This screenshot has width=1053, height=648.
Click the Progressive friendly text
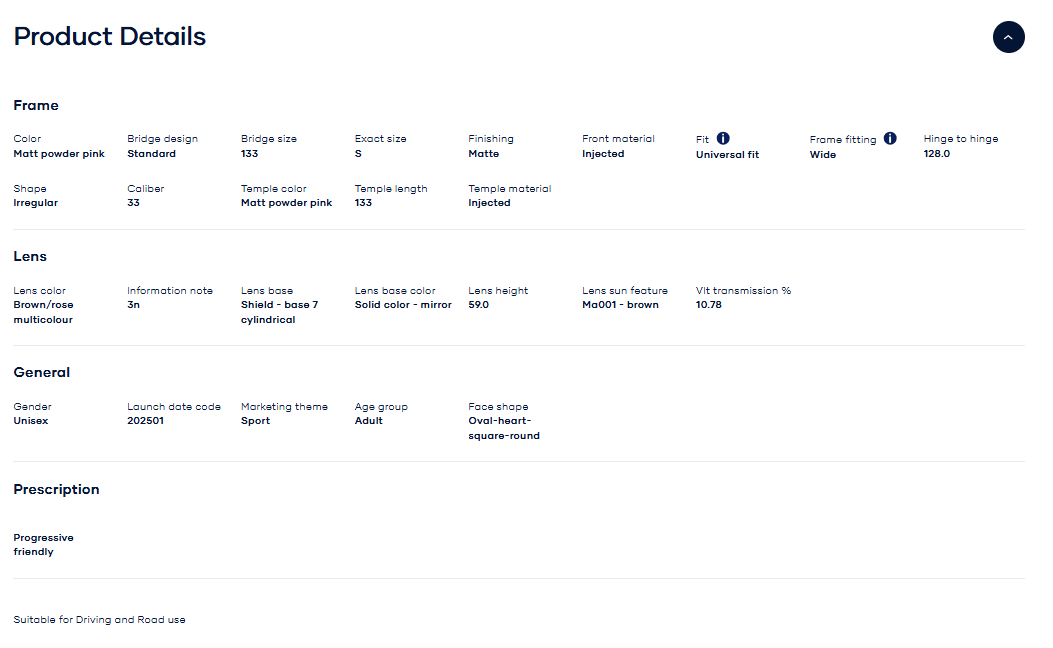43,544
